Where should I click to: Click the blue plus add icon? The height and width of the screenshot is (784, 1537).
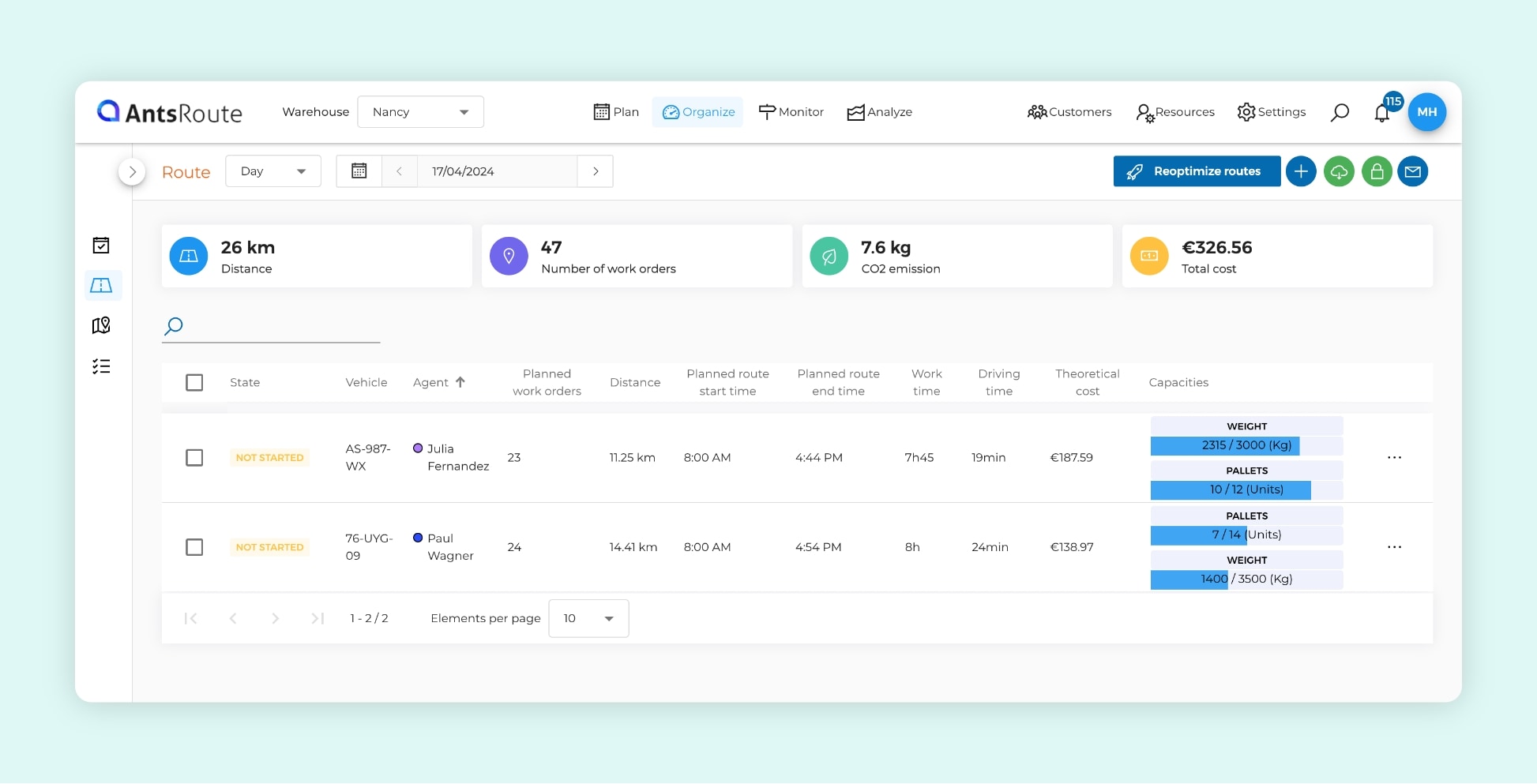(1301, 171)
